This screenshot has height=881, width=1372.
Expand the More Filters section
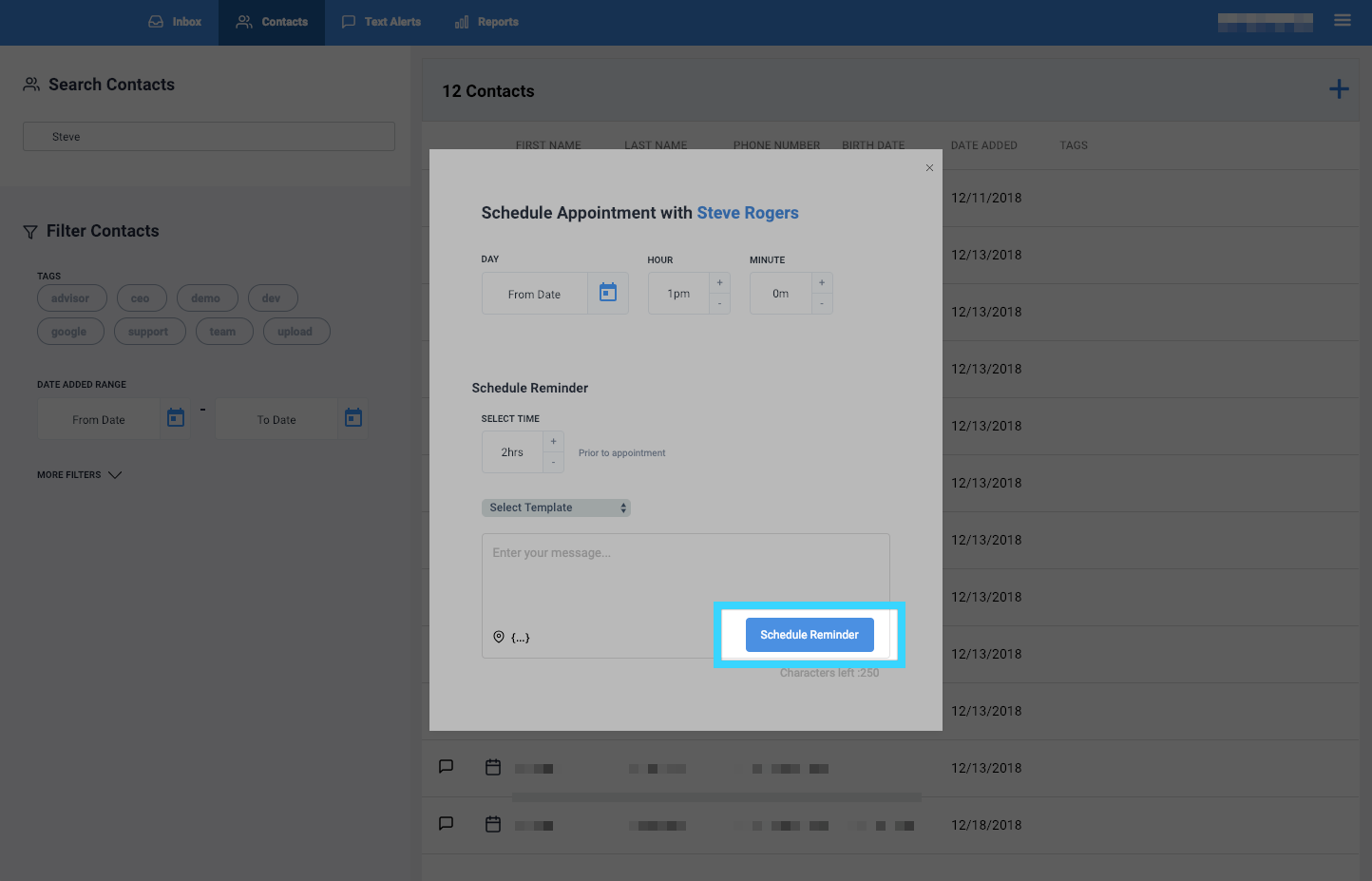[x=80, y=474]
